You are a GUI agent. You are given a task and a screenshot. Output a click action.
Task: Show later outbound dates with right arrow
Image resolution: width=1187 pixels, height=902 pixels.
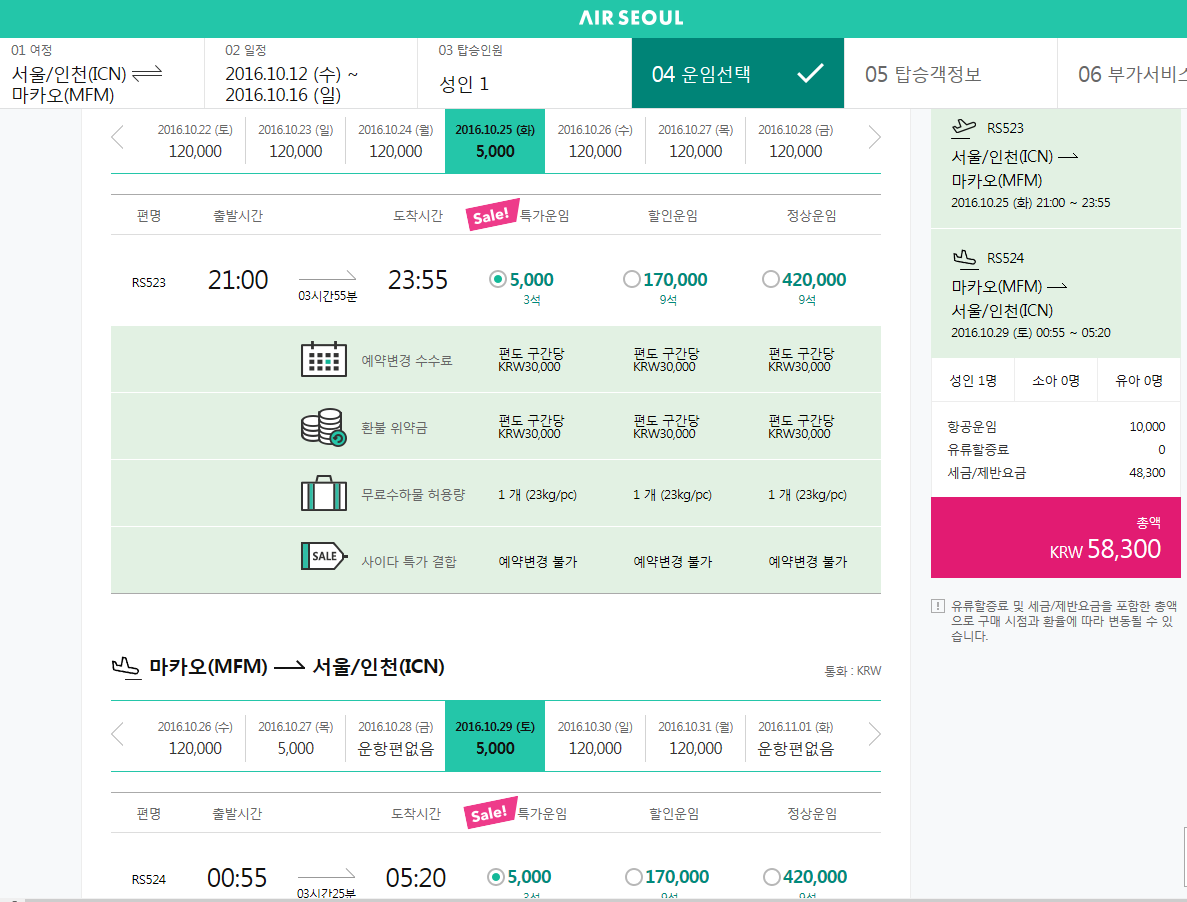click(874, 137)
